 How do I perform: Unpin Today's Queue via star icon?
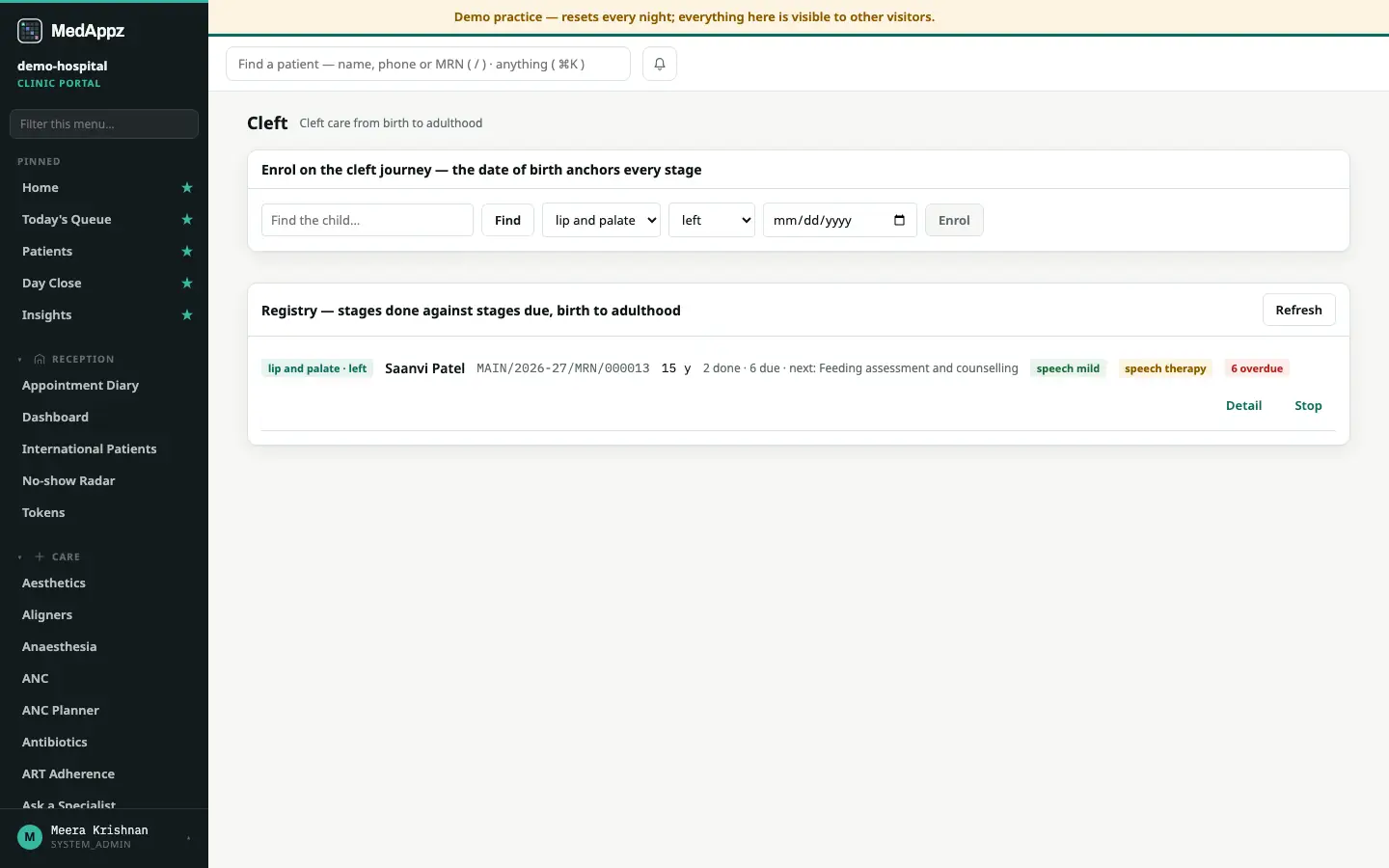(187, 220)
